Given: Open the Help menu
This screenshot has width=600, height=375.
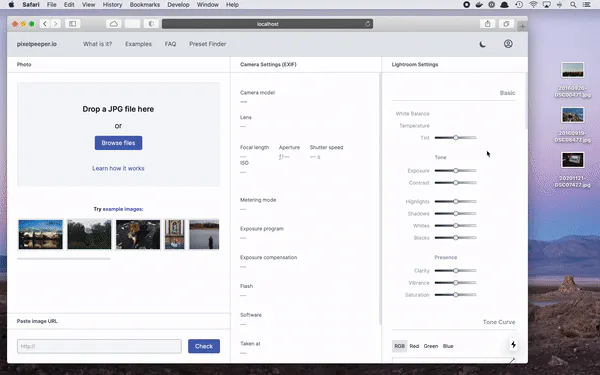Looking at the screenshot, I should coord(232,5).
